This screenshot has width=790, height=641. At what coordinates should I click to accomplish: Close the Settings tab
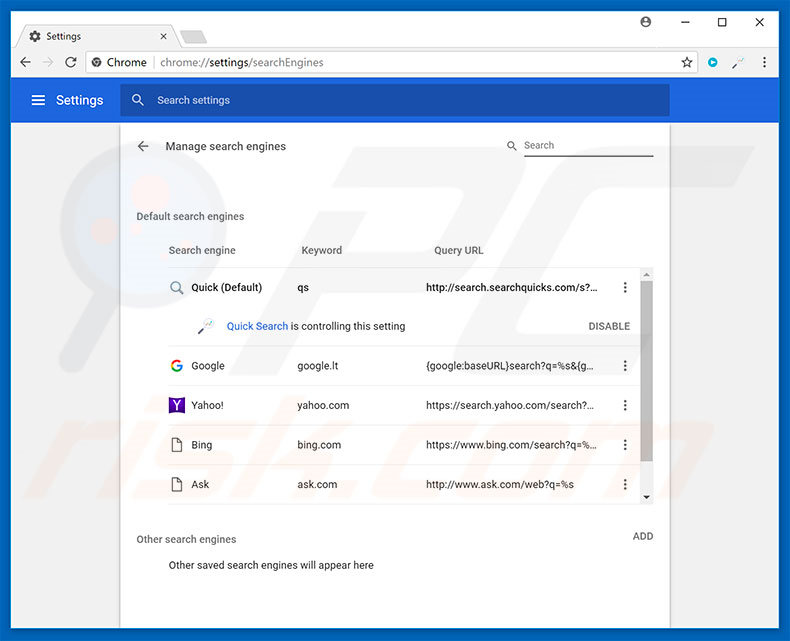coord(163,36)
